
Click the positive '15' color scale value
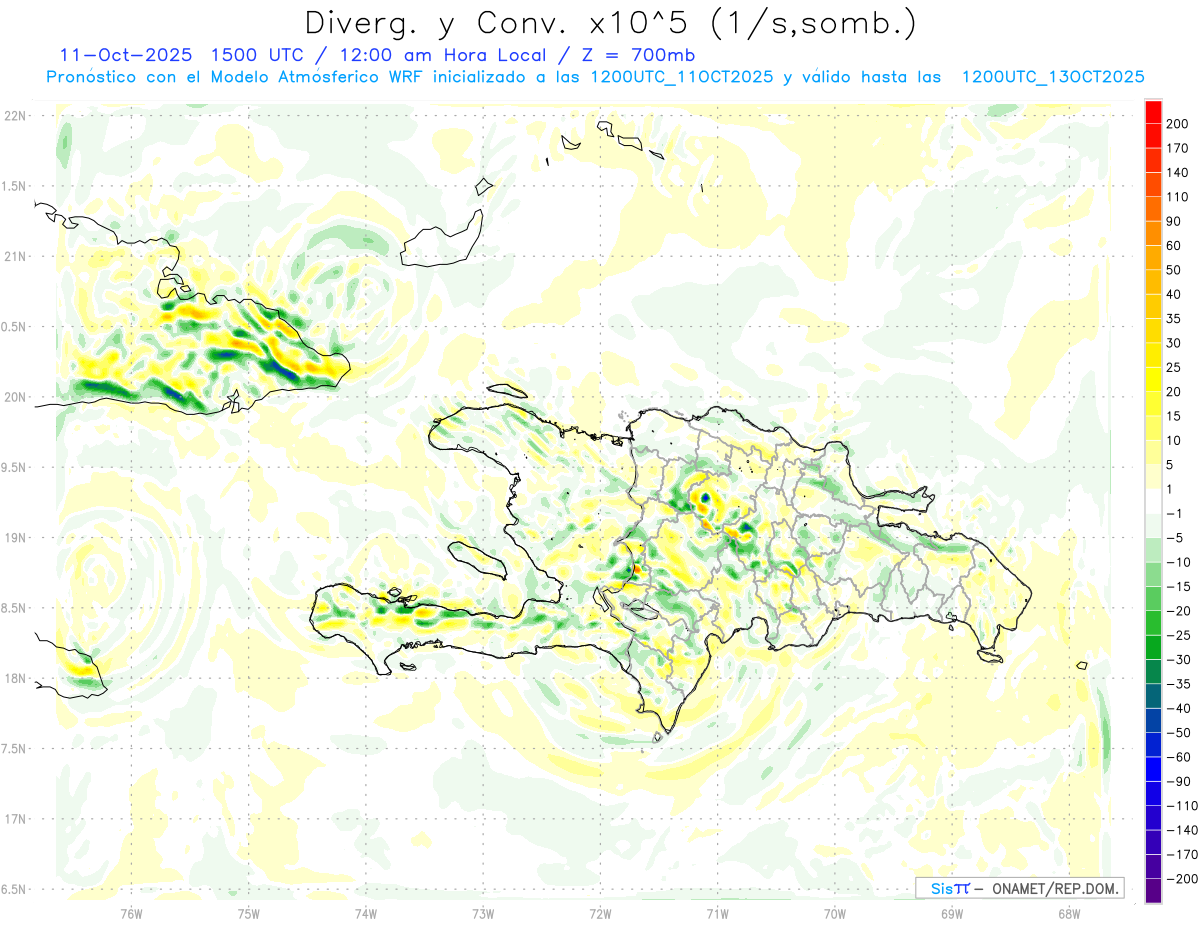coord(1176,416)
